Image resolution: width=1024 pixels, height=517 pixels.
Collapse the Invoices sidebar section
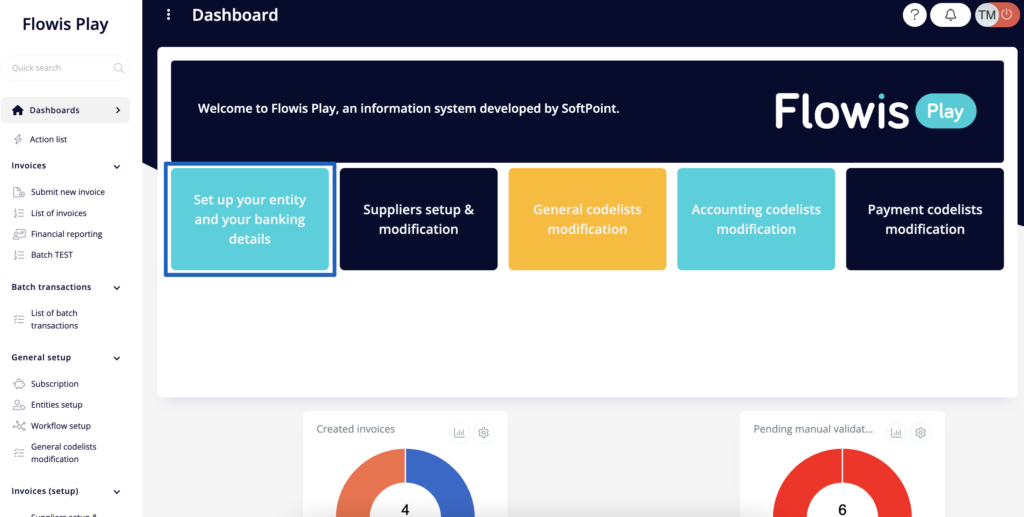(x=117, y=166)
